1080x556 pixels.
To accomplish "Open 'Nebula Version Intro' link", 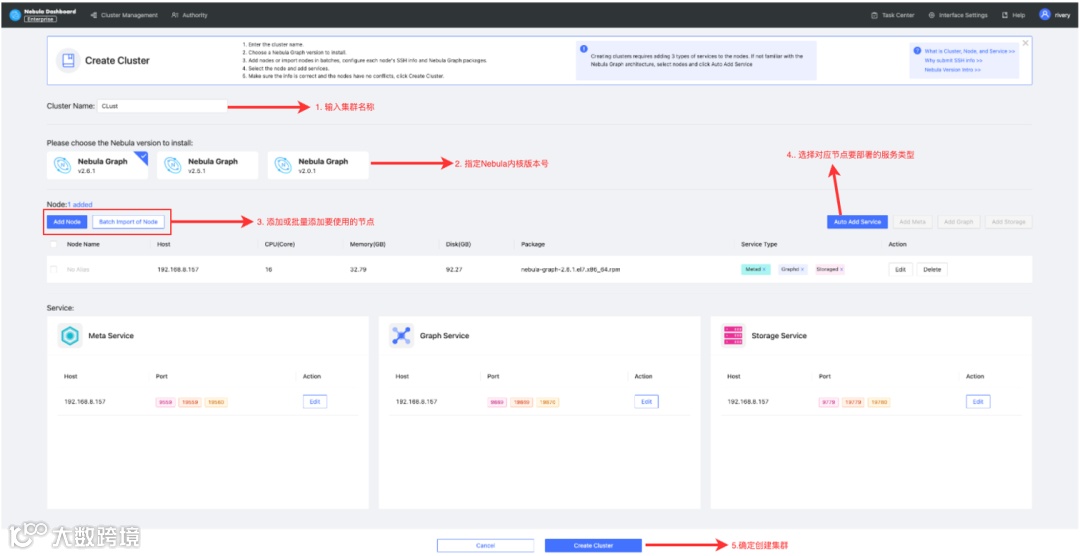I will [953, 70].
